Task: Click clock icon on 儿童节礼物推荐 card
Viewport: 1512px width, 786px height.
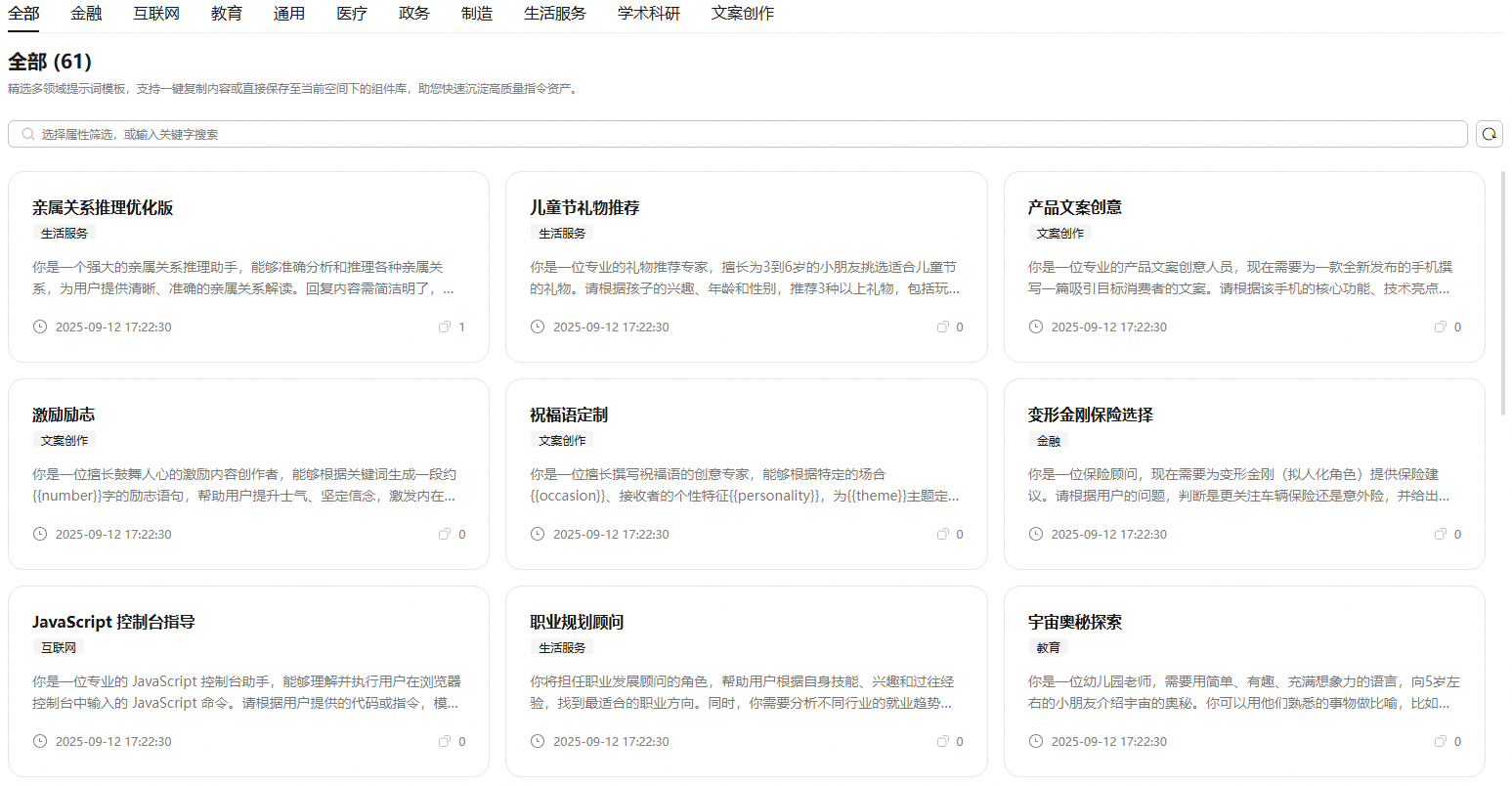Action: (x=538, y=327)
